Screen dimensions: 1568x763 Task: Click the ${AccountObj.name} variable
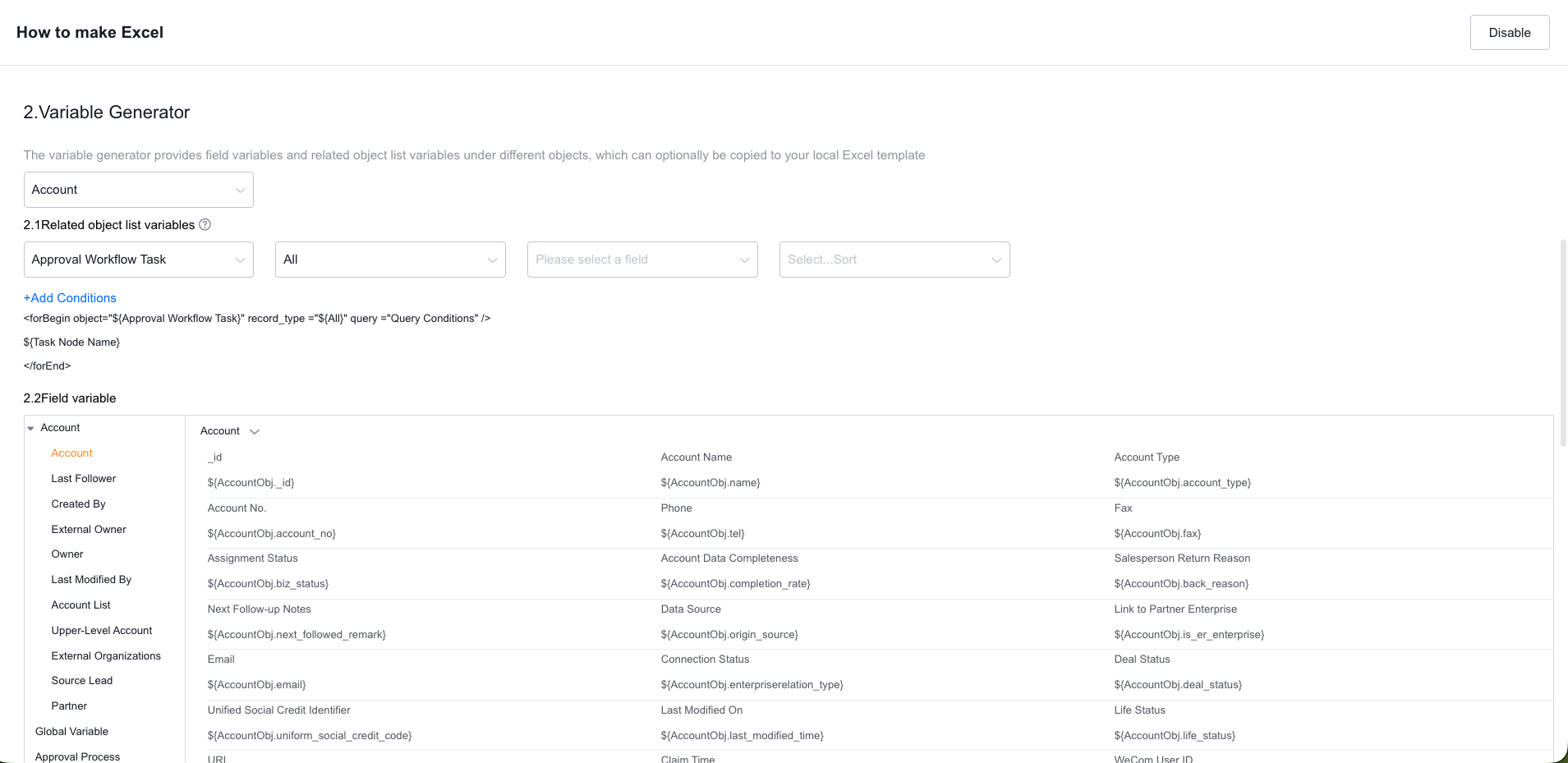[x=710, y=483]
